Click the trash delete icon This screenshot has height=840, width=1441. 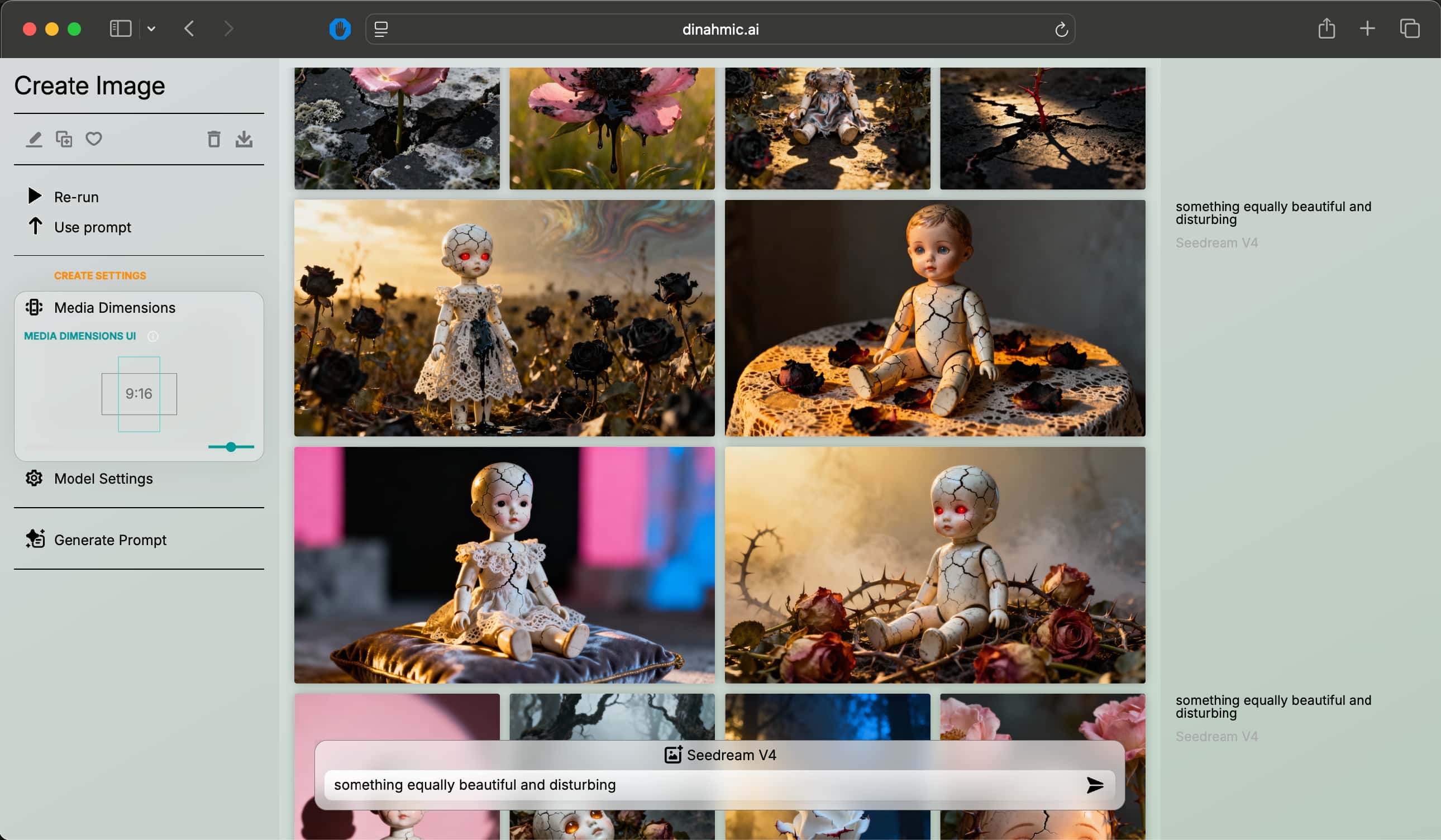point(214,139)
